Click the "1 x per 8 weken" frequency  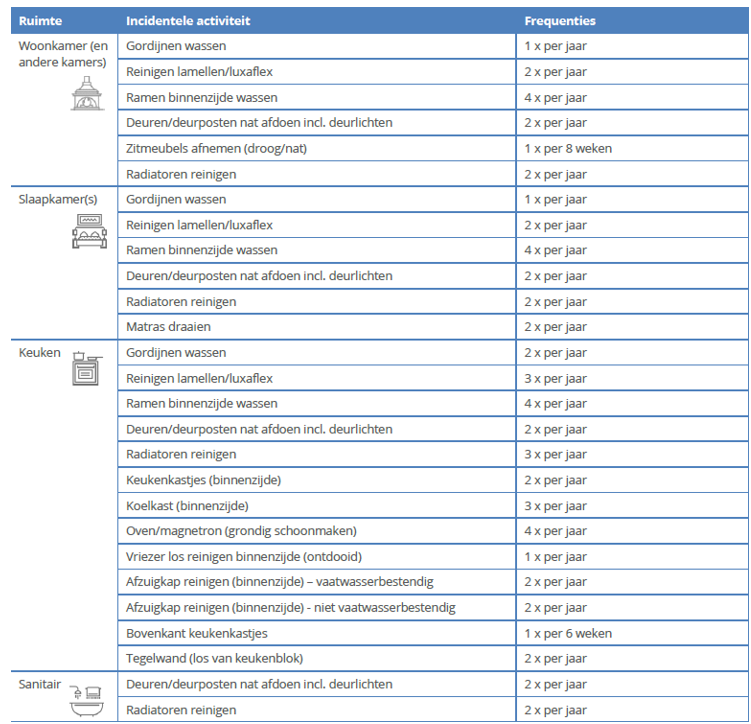click(x=568, y=148)
